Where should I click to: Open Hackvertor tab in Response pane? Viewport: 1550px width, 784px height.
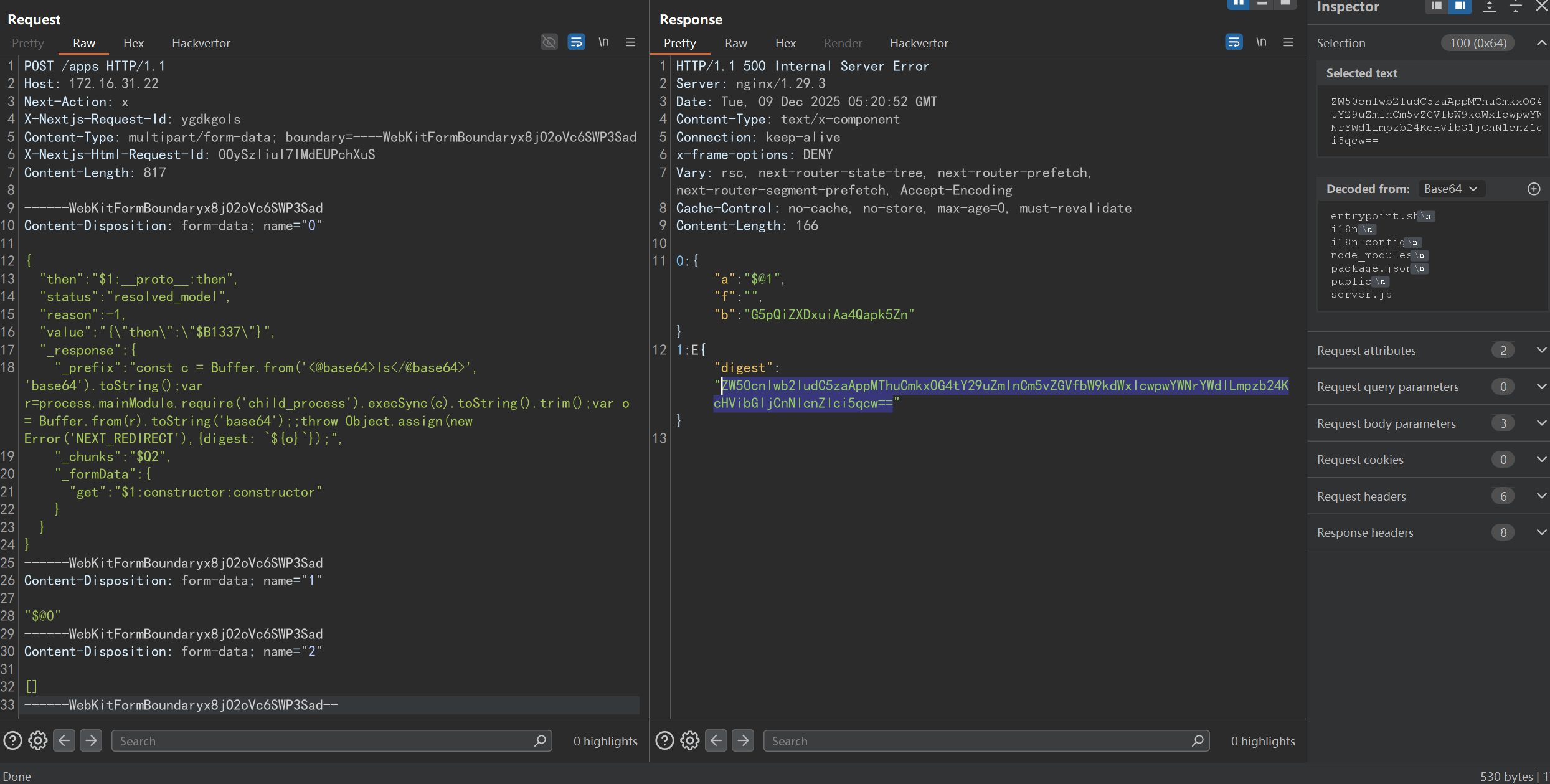click(919, 43)
